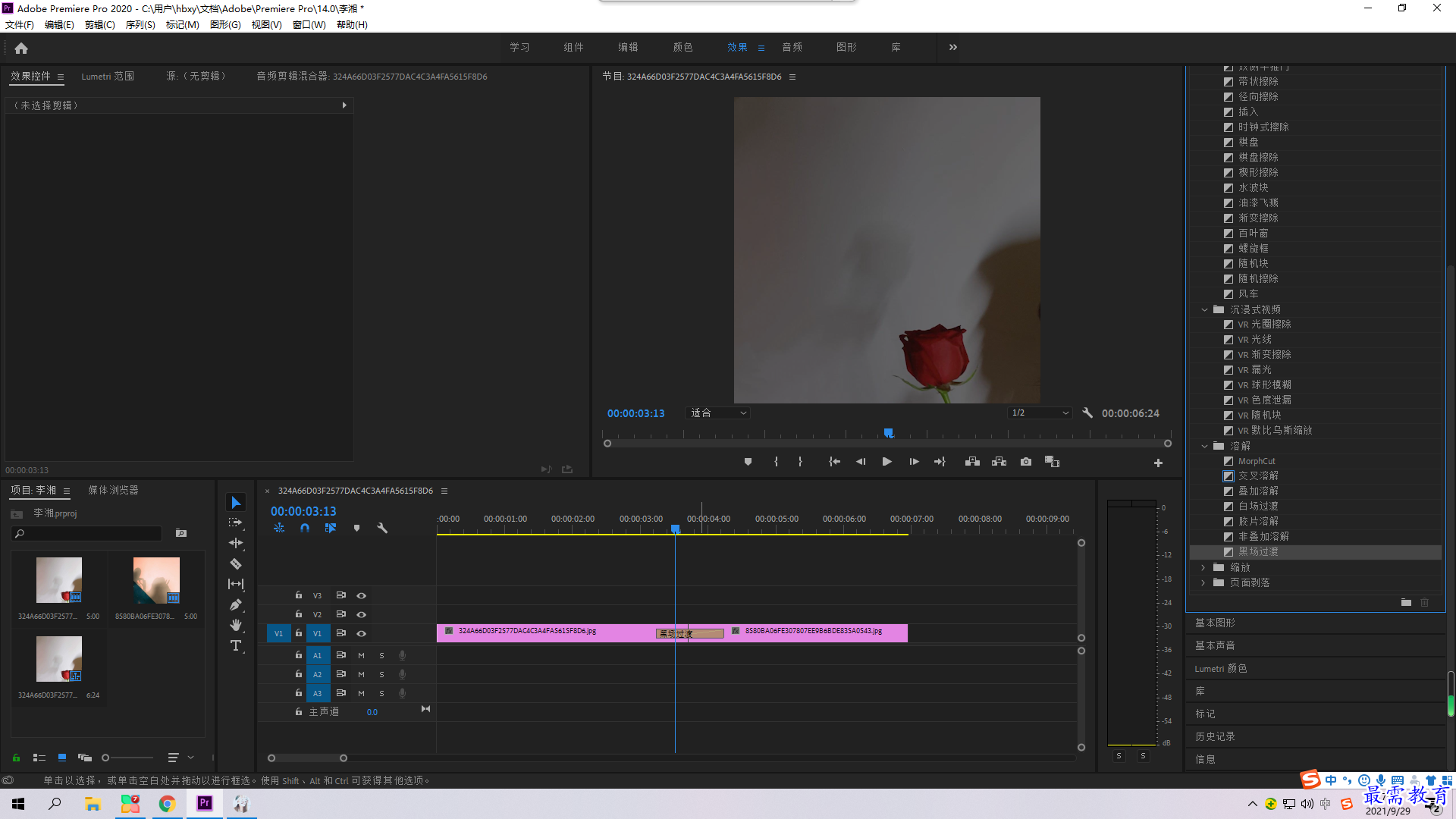Switch to the 编辑 workspace

(628, 47)
